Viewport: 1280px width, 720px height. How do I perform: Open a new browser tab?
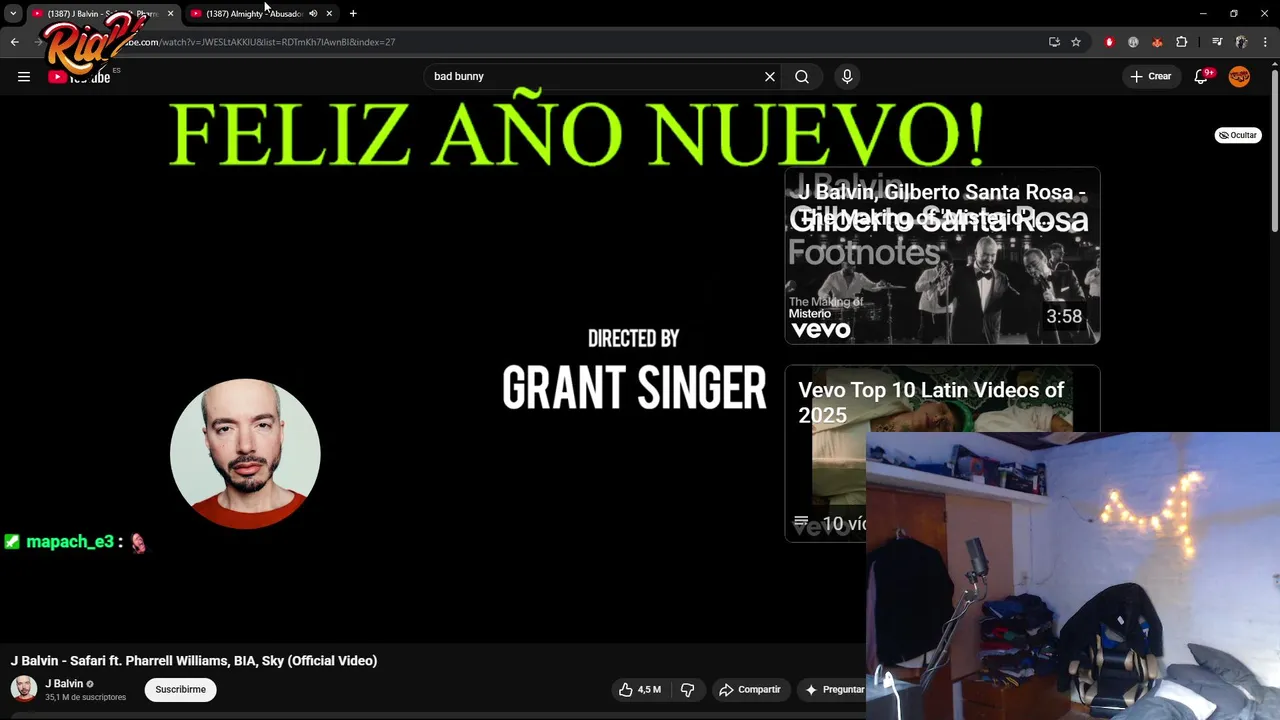(353, 14)
